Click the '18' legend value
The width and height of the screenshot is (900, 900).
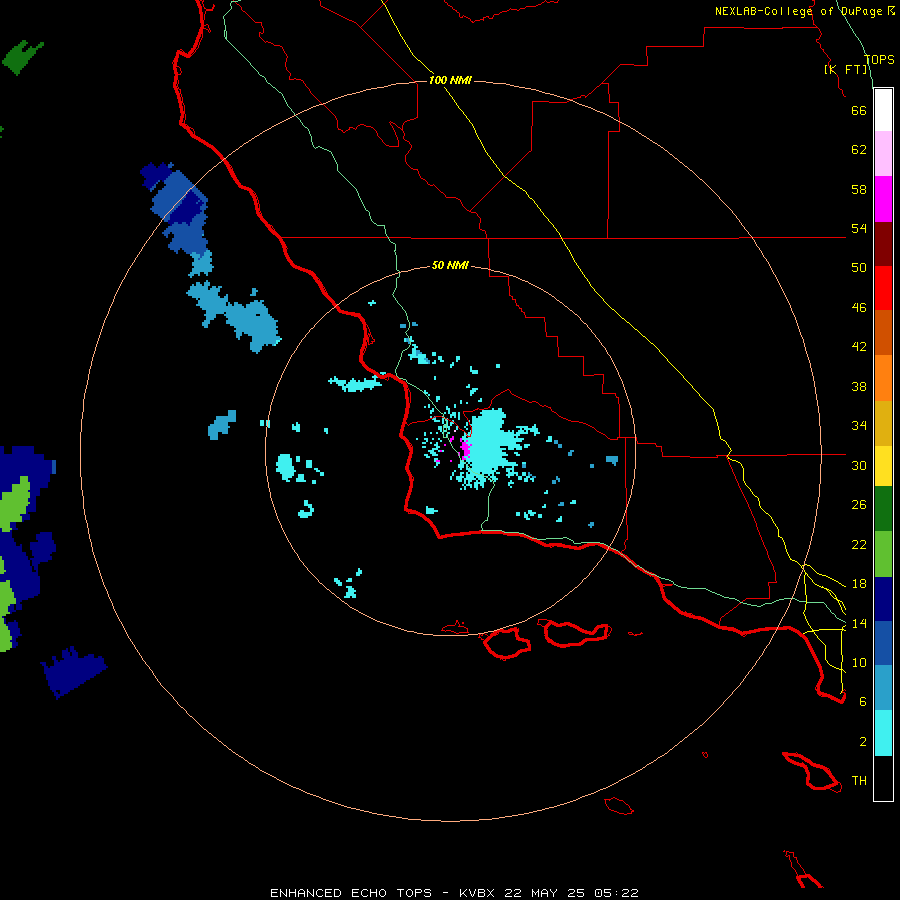(x=859, y=584)
